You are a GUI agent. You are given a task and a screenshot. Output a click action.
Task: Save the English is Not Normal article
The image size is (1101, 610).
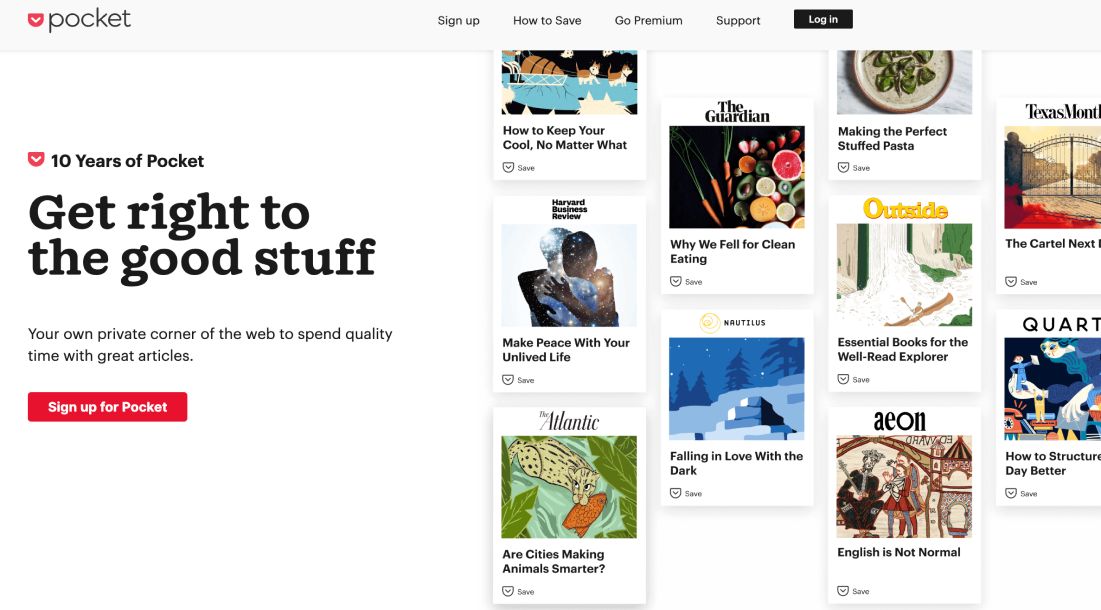[x=854, y=591]
